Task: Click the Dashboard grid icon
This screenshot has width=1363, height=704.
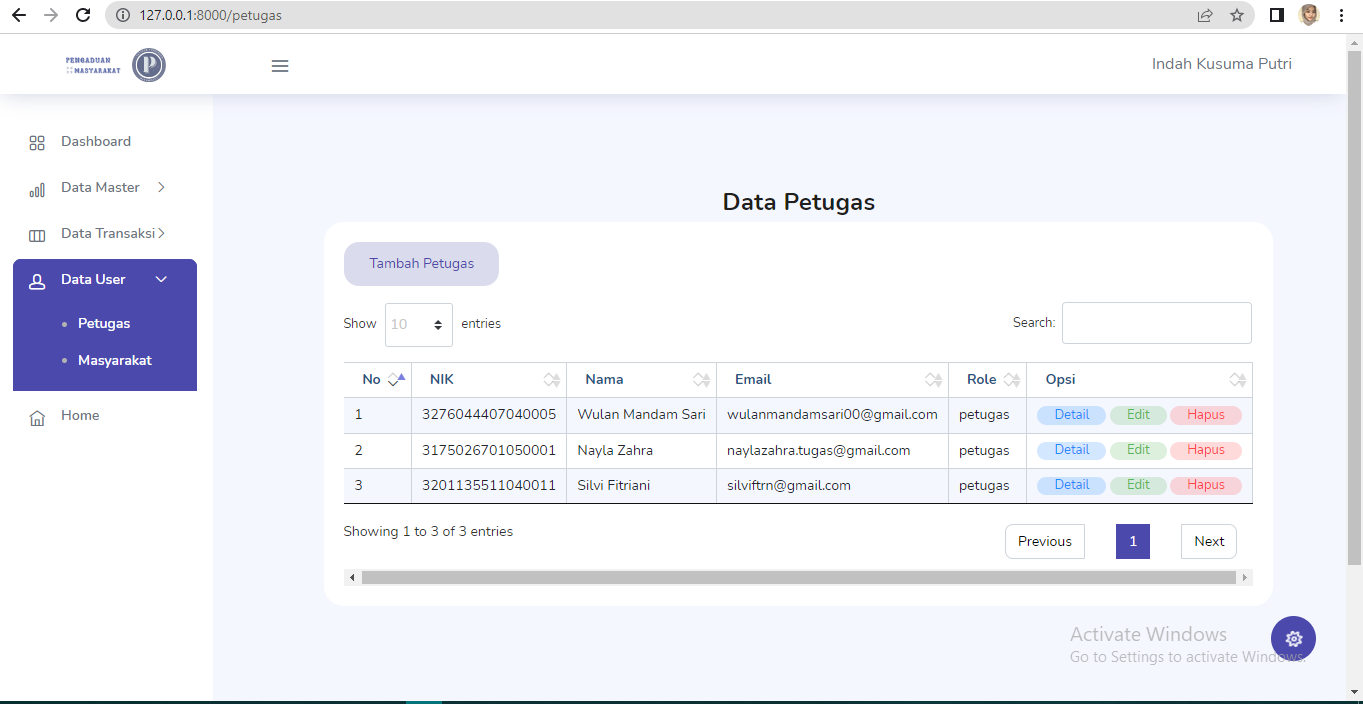Action: (x=37, y=143)
